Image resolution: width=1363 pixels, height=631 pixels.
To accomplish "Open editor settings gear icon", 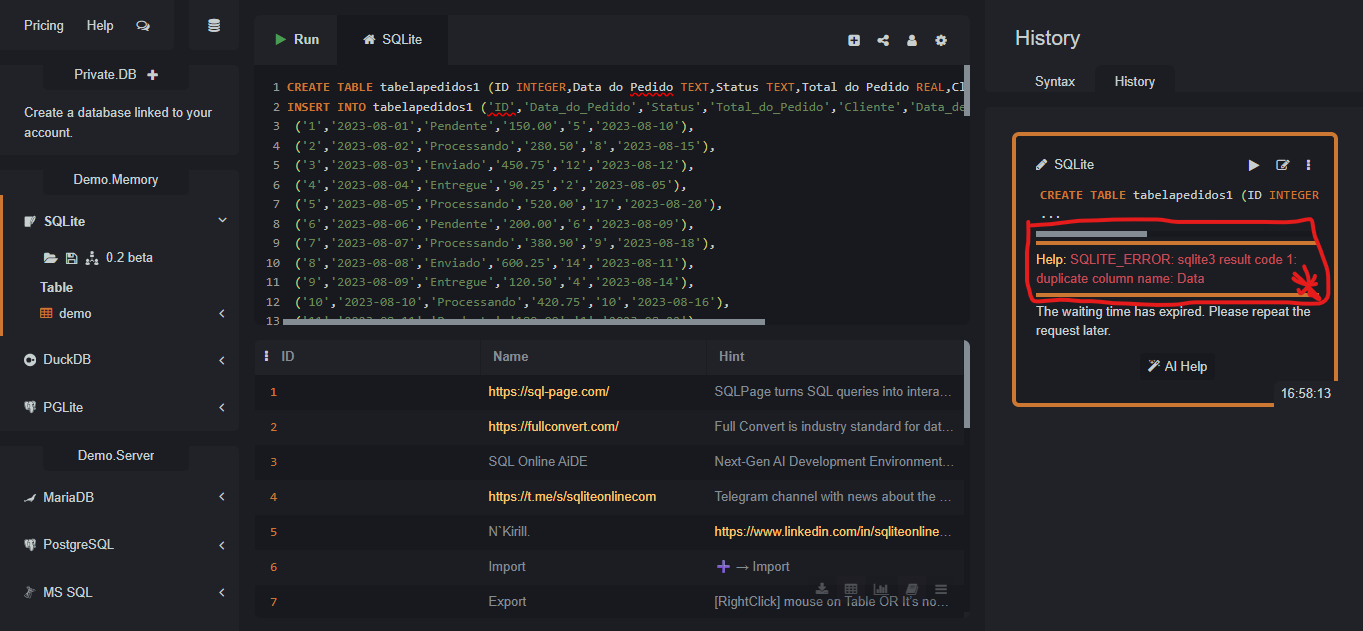I will click(x=941, y=40).
